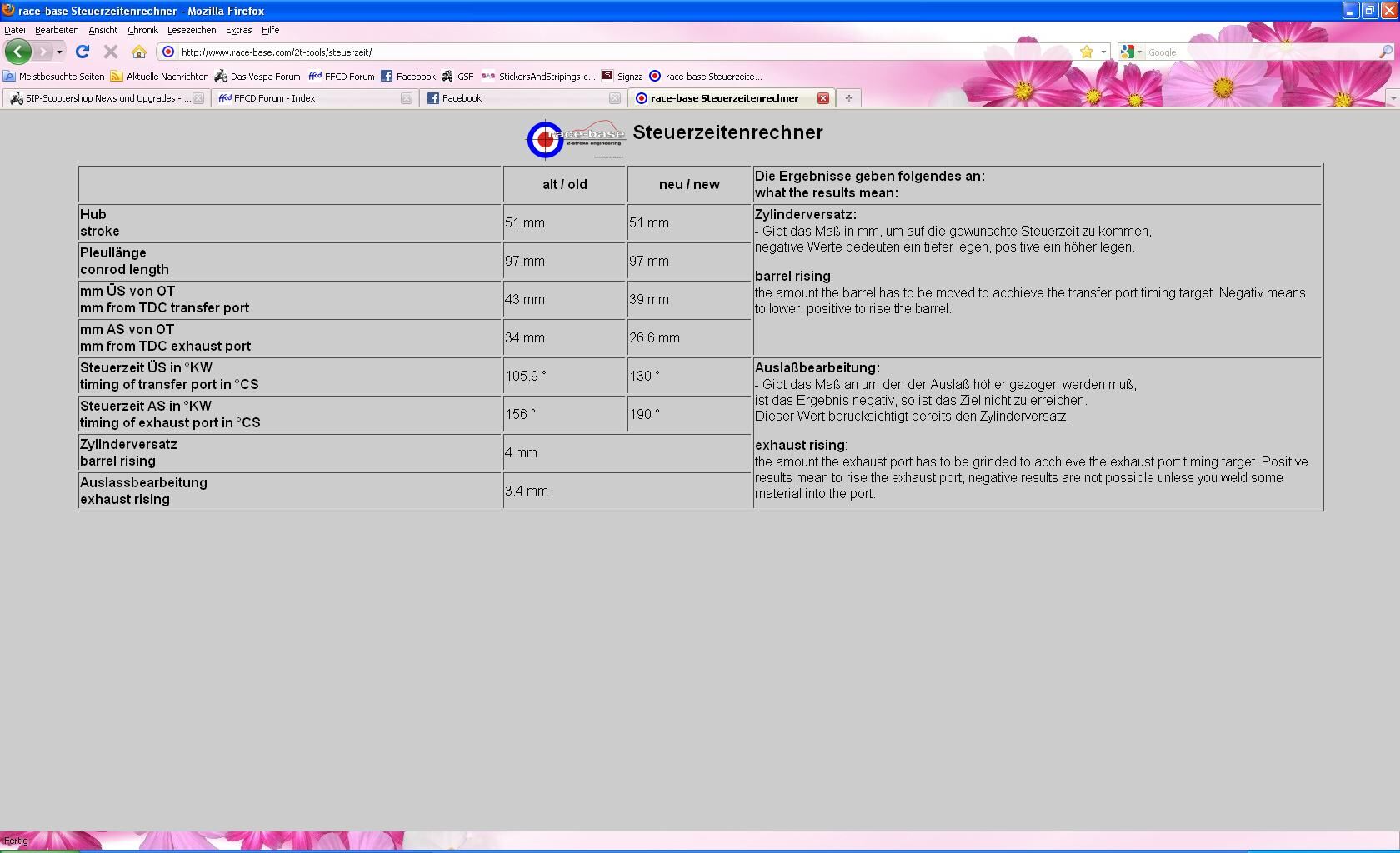Reload the page with the refresh icon
Viewport: 1400px width, 853px height.
(82, 52)
